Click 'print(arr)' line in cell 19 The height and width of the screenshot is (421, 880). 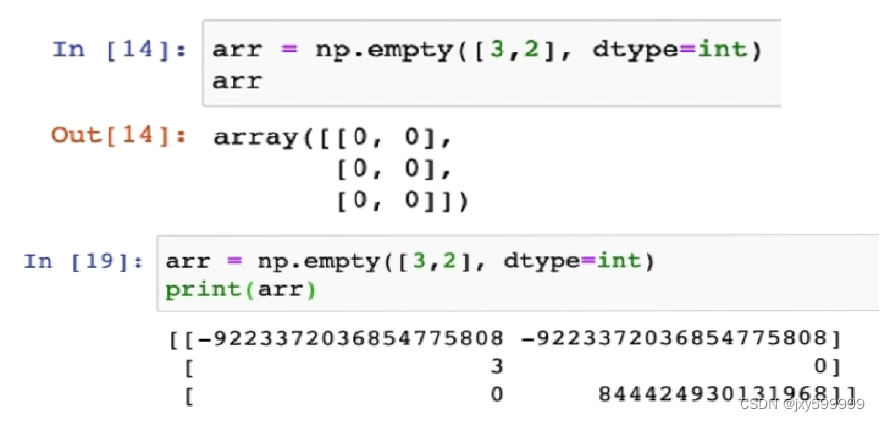pyautogui.click(x=241, y=290)
